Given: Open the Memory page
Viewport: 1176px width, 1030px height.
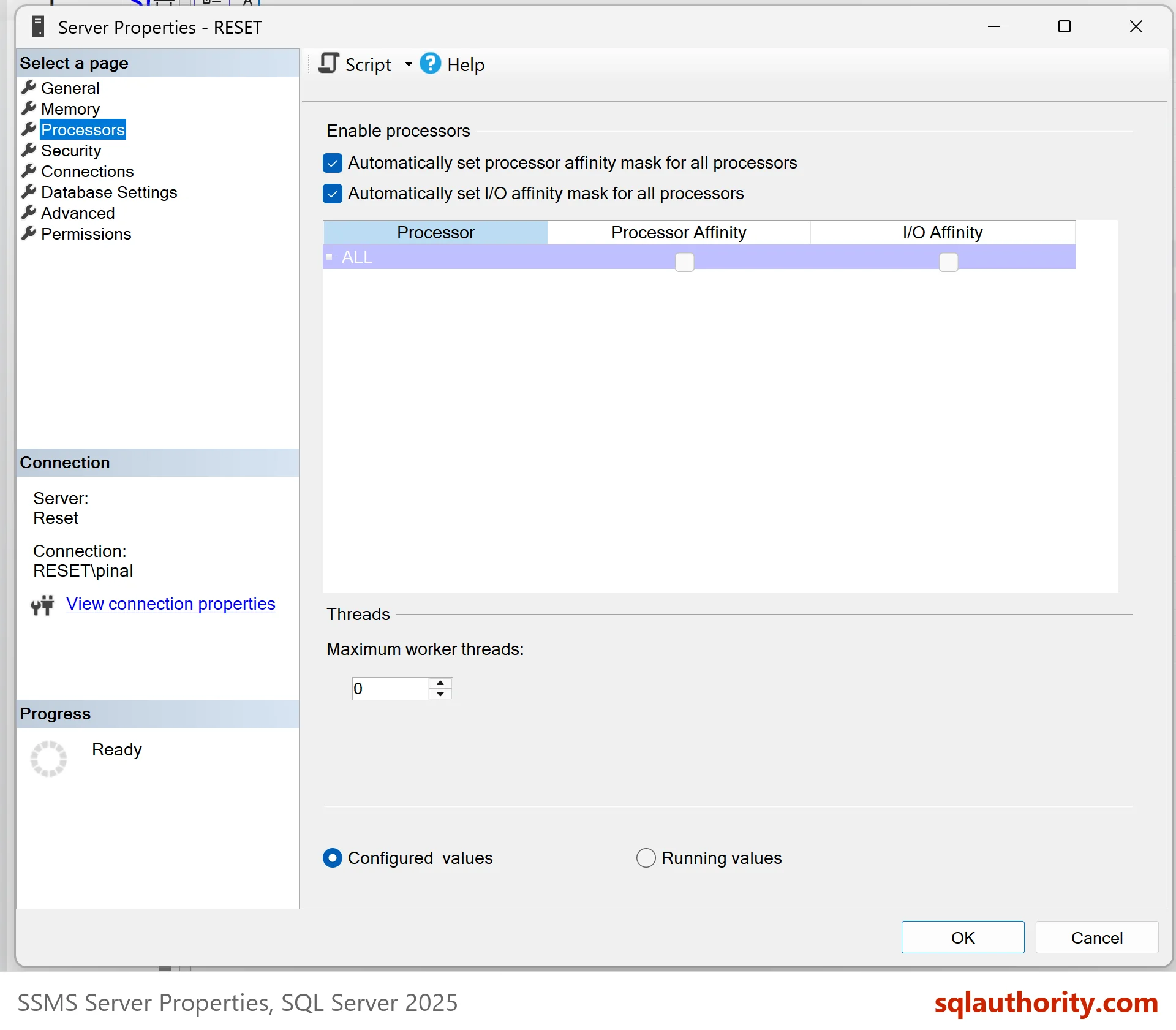Looking at the screenshot, I should [x=70, y=109].
